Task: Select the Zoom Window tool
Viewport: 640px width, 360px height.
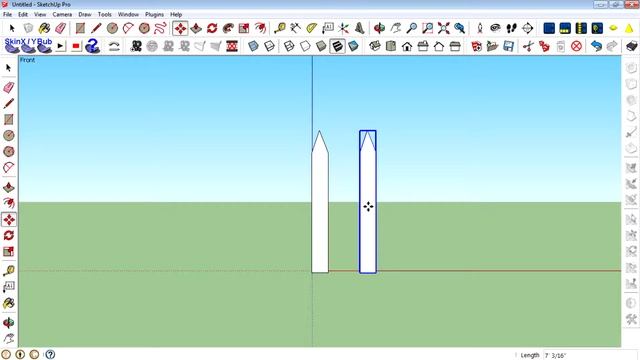Action: pos(427,28)
